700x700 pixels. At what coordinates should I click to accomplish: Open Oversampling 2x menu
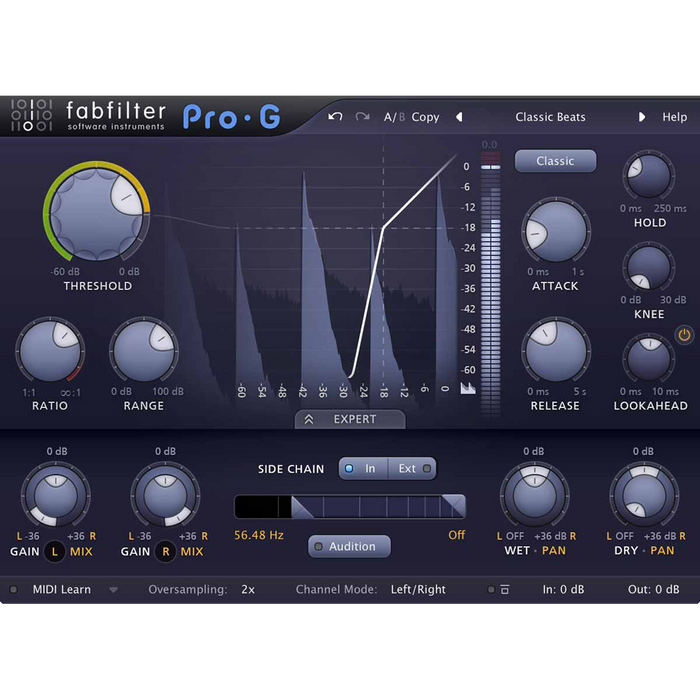pos(248,590)
